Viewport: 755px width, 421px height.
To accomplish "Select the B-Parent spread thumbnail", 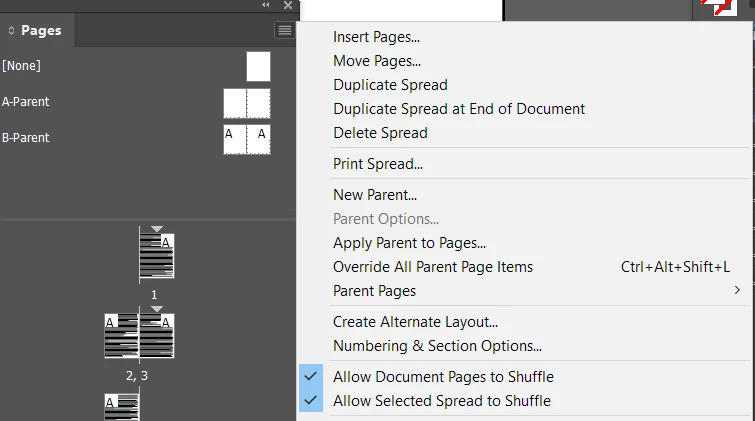I will pyautogui.click(x=247, y=139).
